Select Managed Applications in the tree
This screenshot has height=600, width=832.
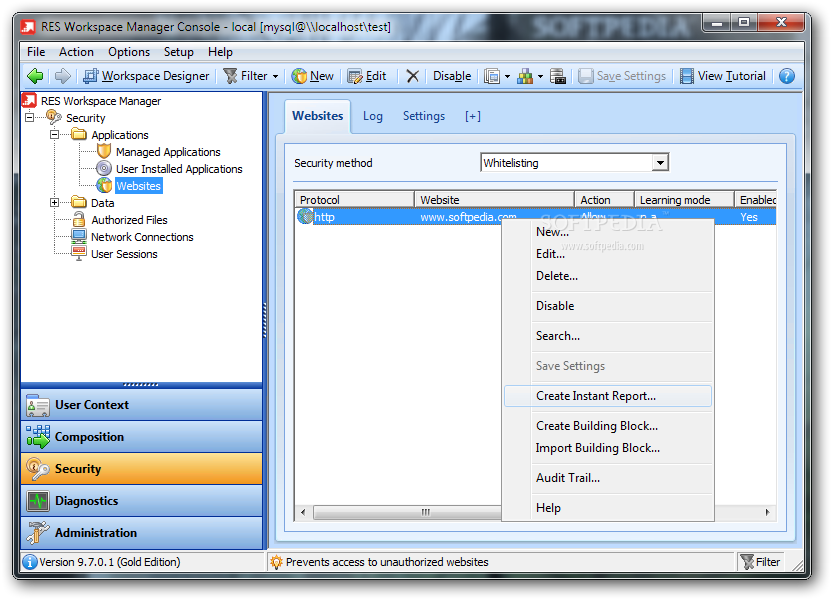click(168, 152)
